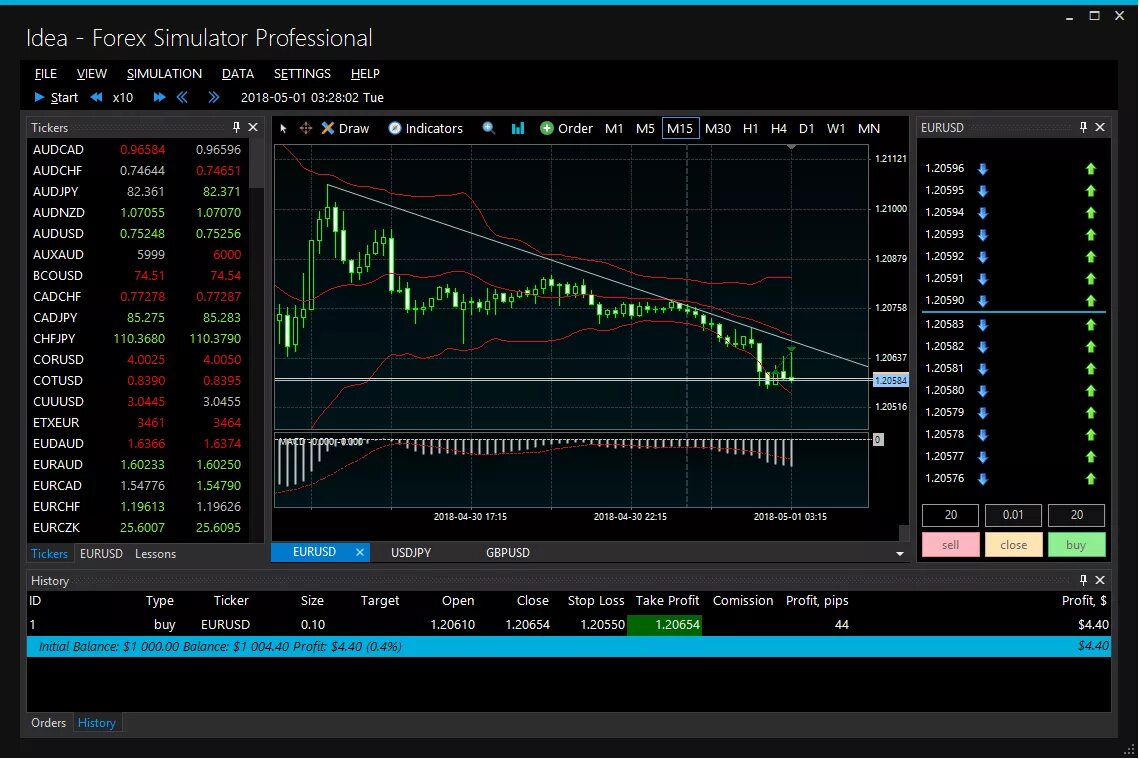This screenshot has width=1139, height=759.
Task: Change the chart type with the bar icon
Action: pyautogui.click(x=518, y=129)
